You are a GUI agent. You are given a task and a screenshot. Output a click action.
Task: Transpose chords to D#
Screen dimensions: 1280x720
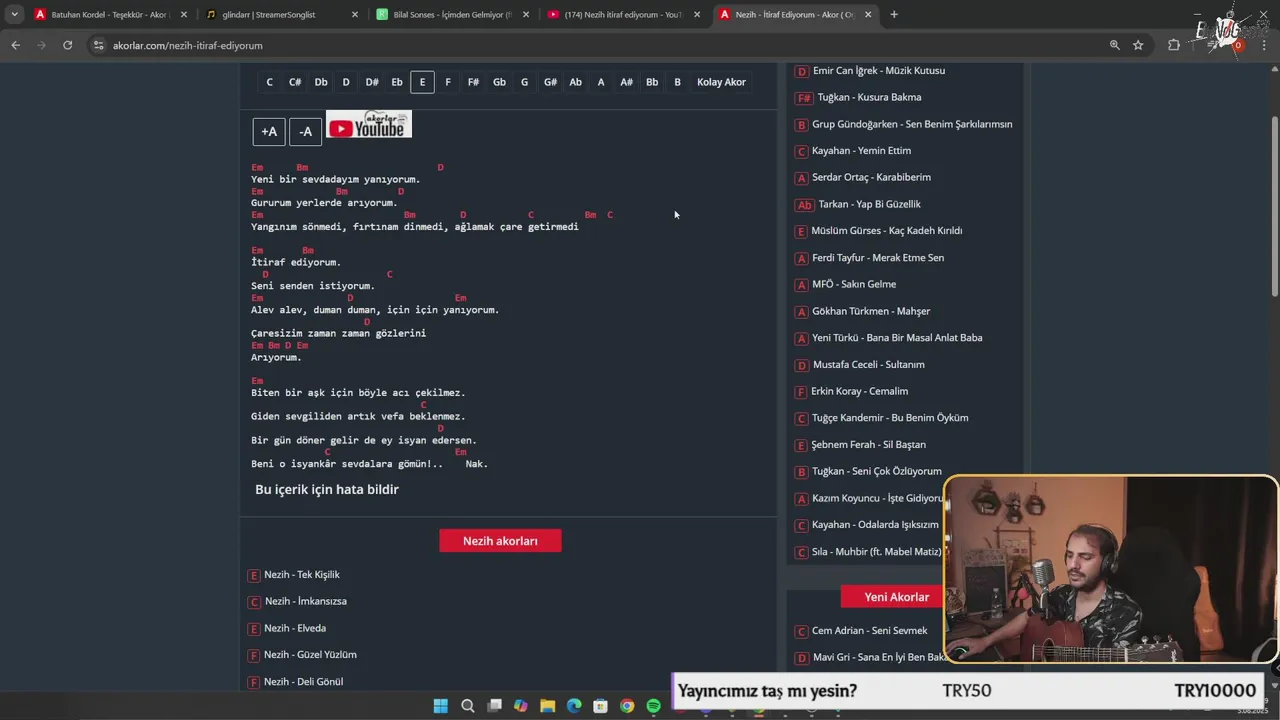(372, 82)
